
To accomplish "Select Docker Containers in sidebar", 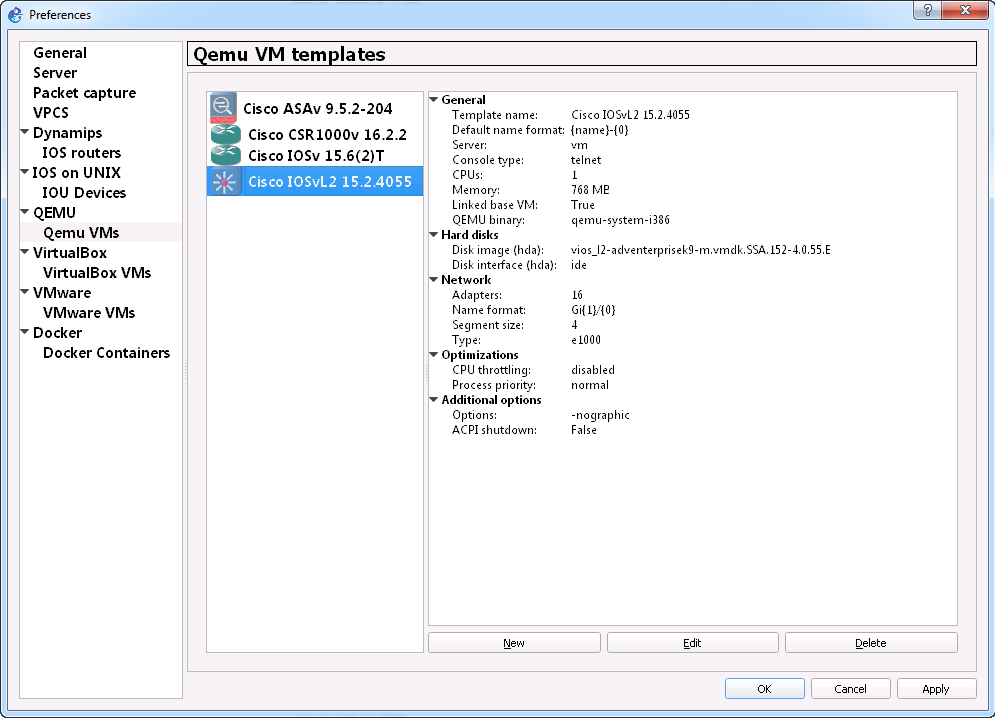I will click(107, 353).
